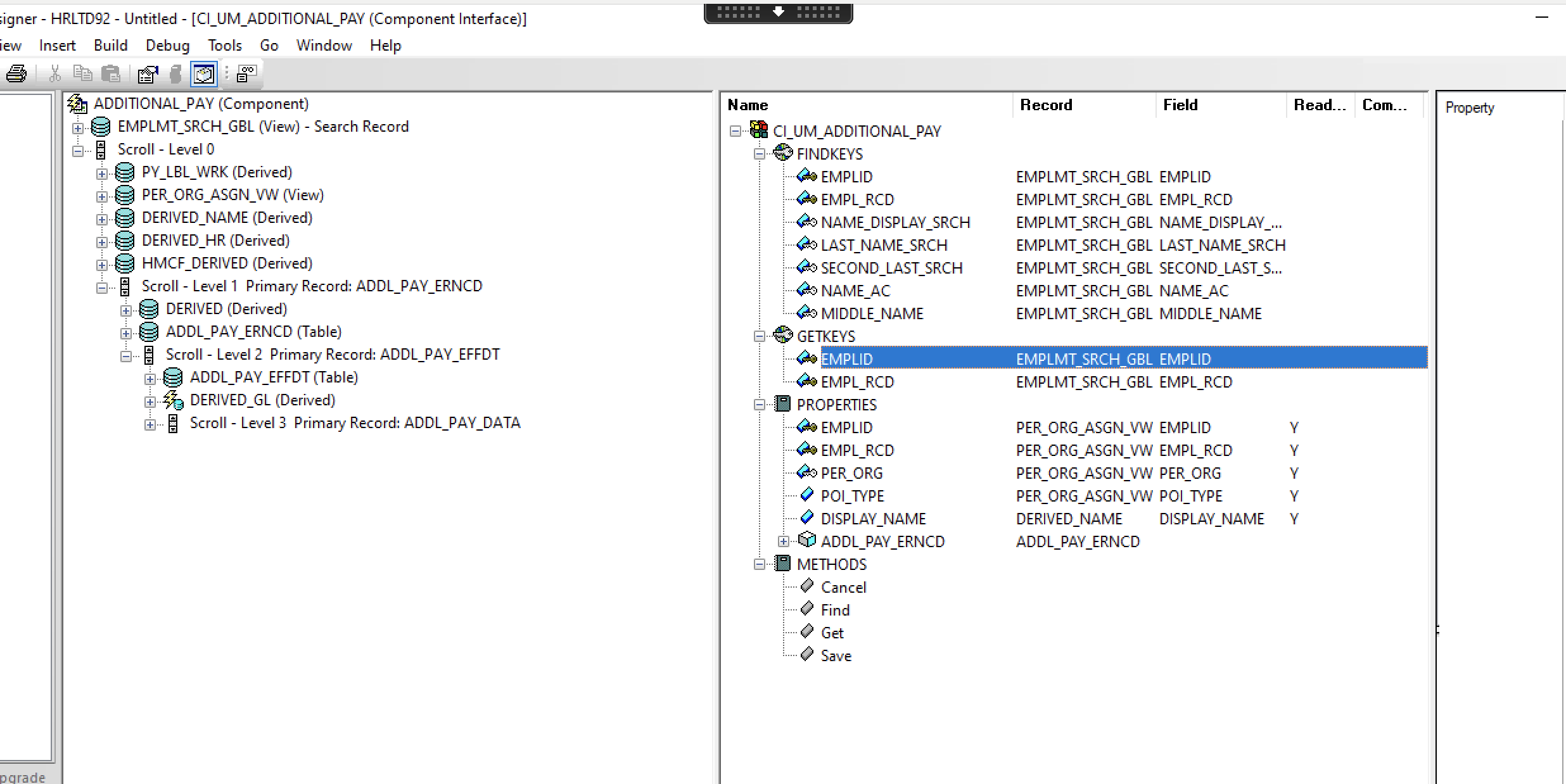
Task: Click the CI_UM_ADDITIONAL_PAY root node icon
Action: click(x=758, y=130)
